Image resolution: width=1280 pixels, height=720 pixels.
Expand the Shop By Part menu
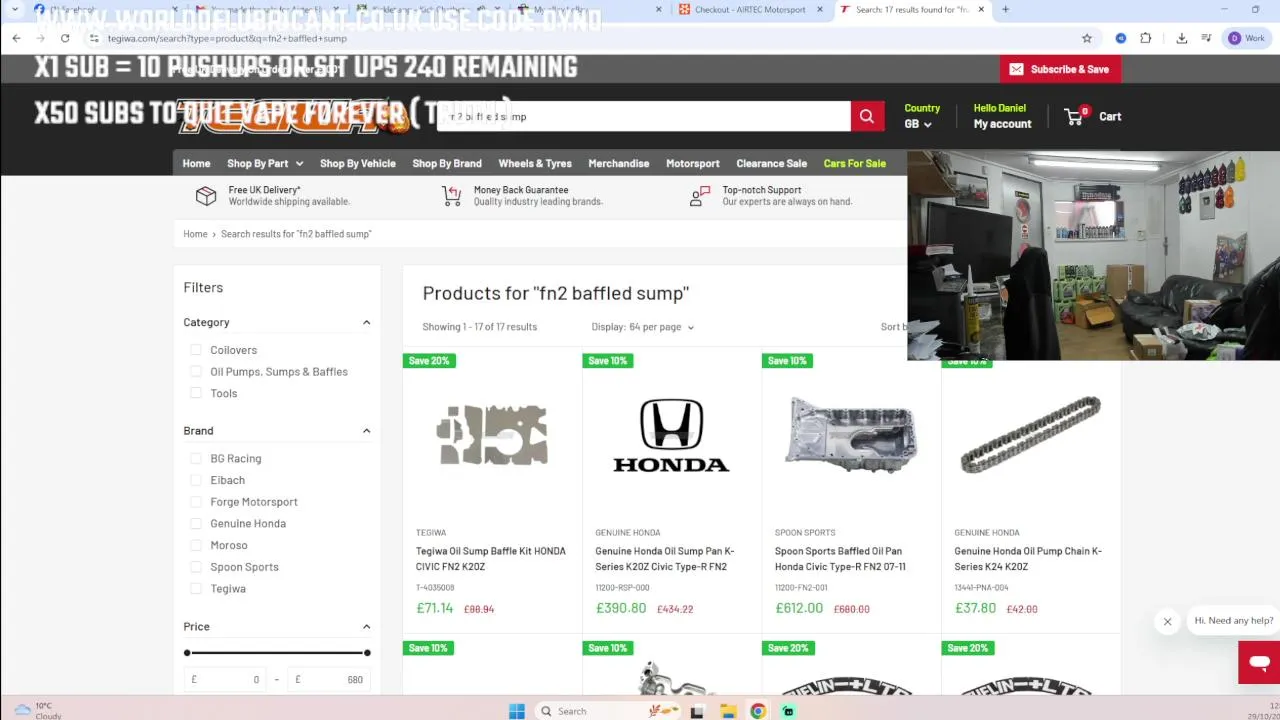(265, 163)
